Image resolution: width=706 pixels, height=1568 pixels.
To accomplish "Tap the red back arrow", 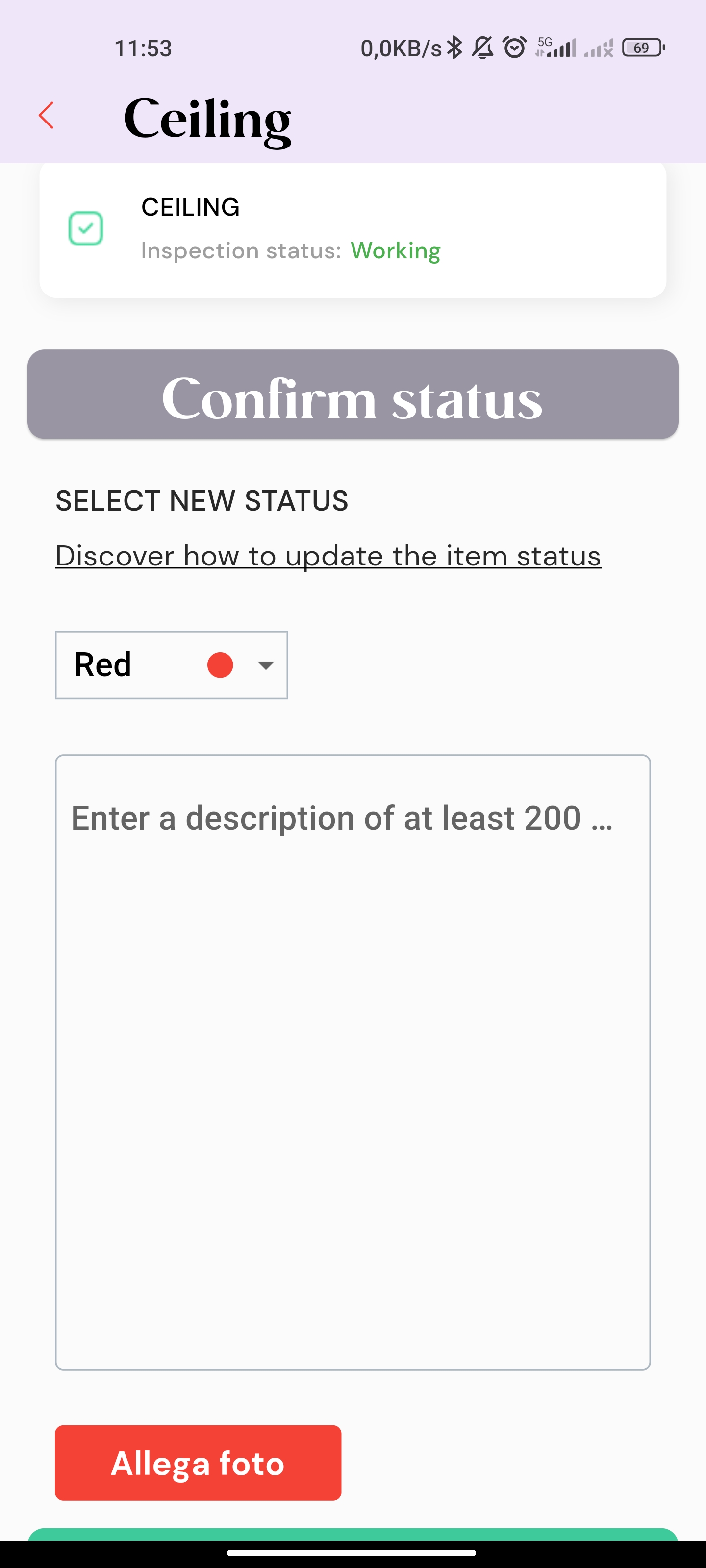I will tap(46, 115).
